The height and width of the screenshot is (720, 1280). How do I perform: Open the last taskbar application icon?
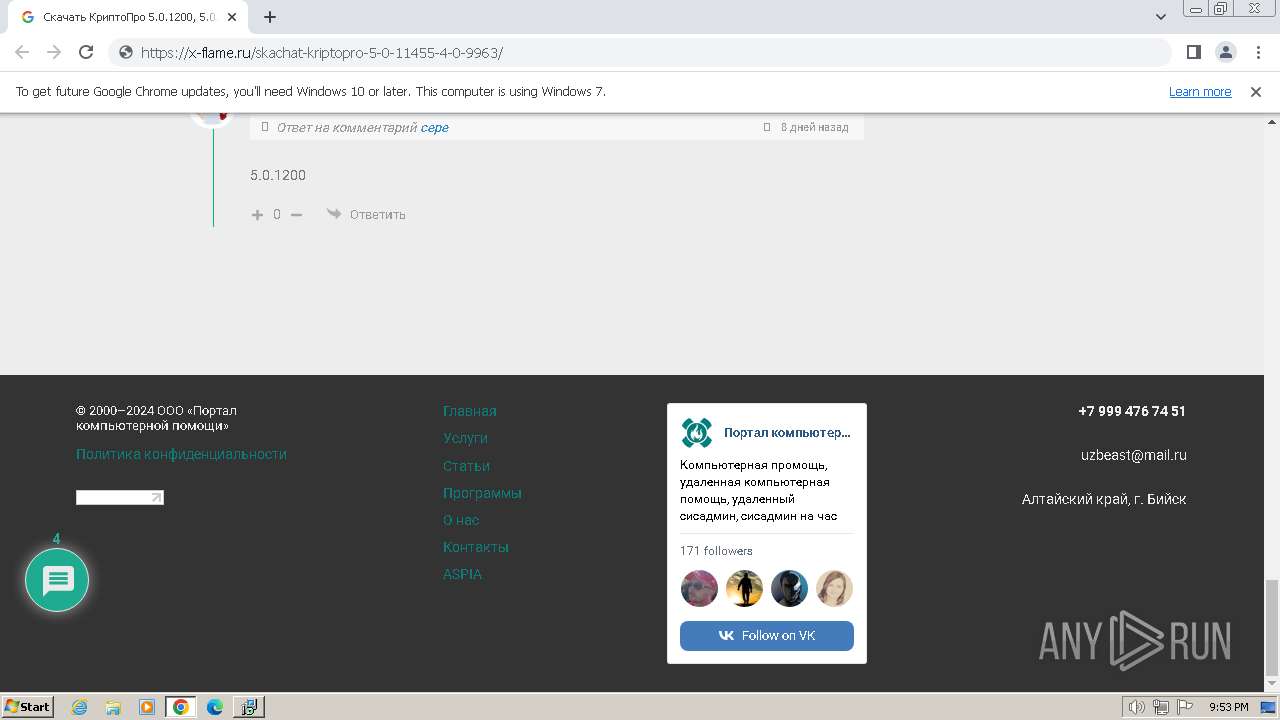(248, 707)
